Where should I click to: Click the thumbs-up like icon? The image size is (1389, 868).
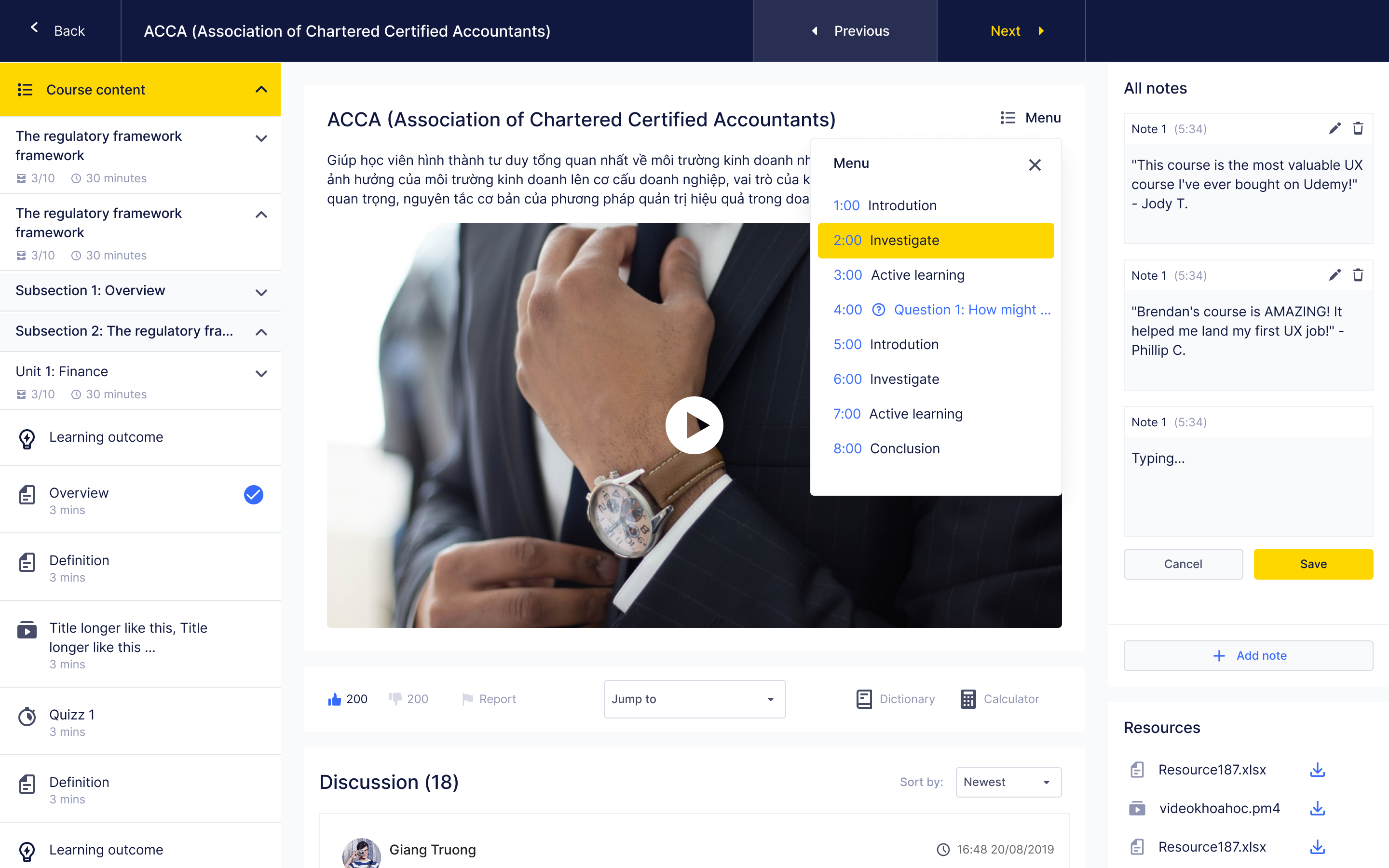334,699
